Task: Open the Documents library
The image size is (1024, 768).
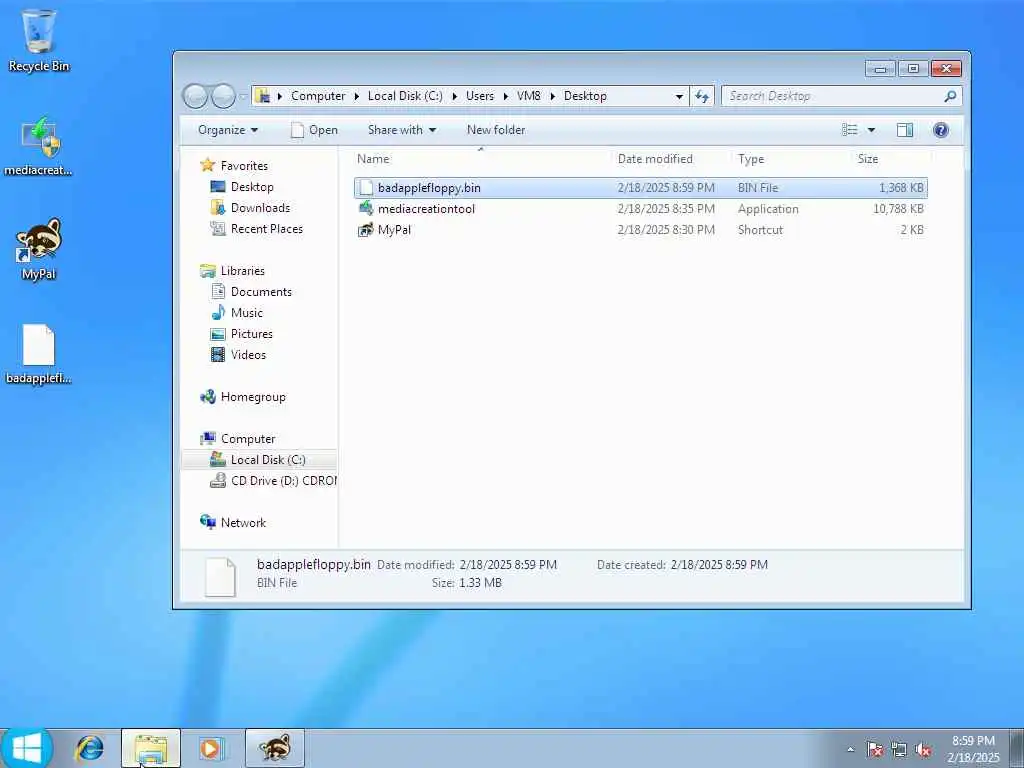Action: tap(251, 291)
